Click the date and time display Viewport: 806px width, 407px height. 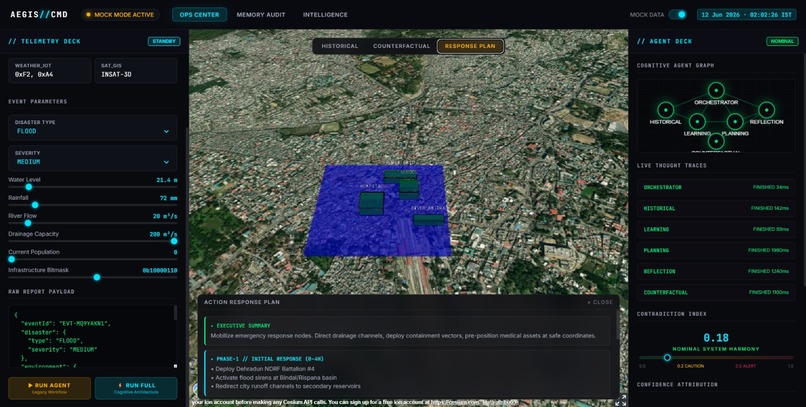[x=746, y=14]
